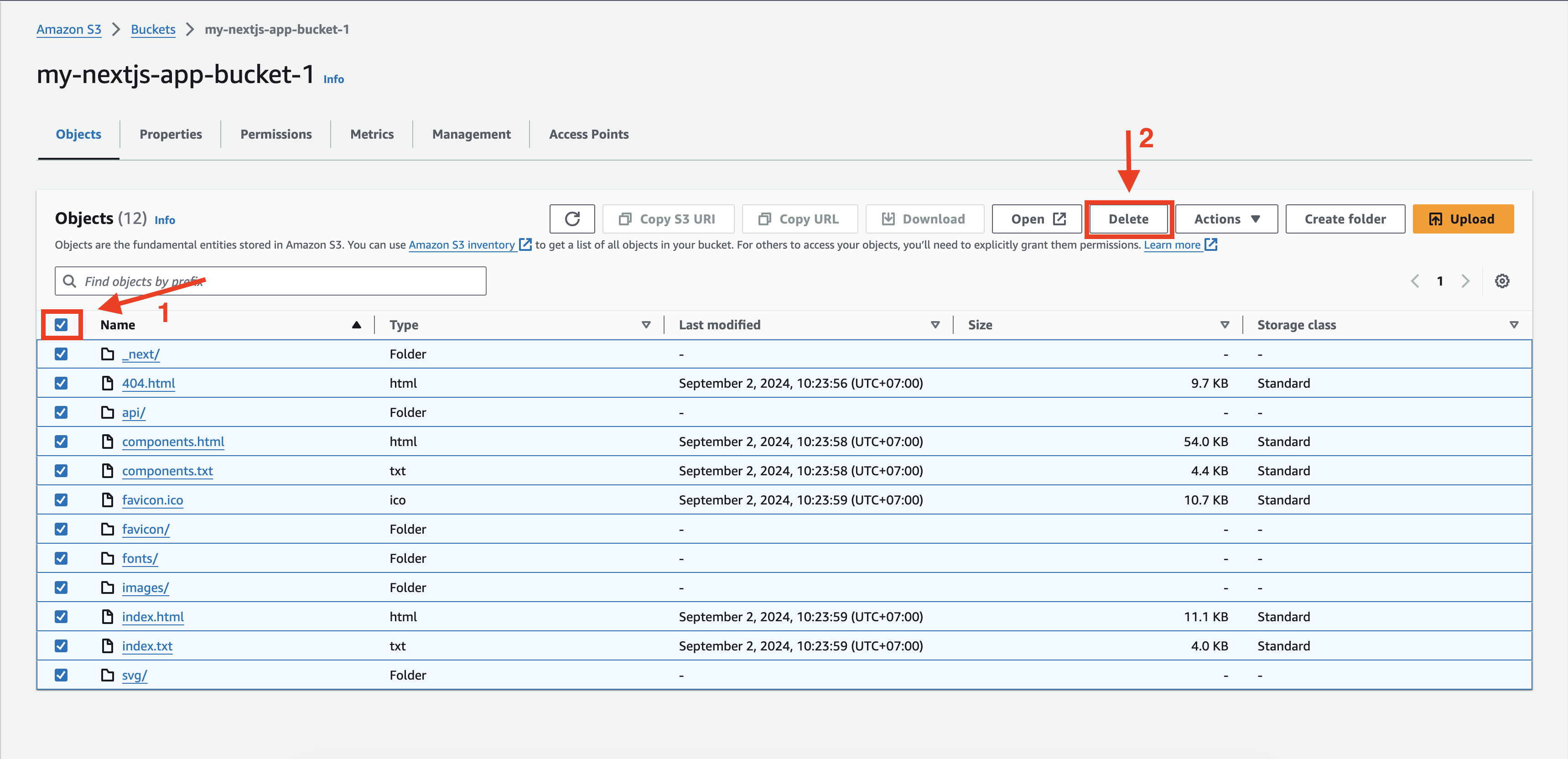This screenshot has width=1568, height=759.
Task: Click the refresh objects button
Action: click(571, 219)
